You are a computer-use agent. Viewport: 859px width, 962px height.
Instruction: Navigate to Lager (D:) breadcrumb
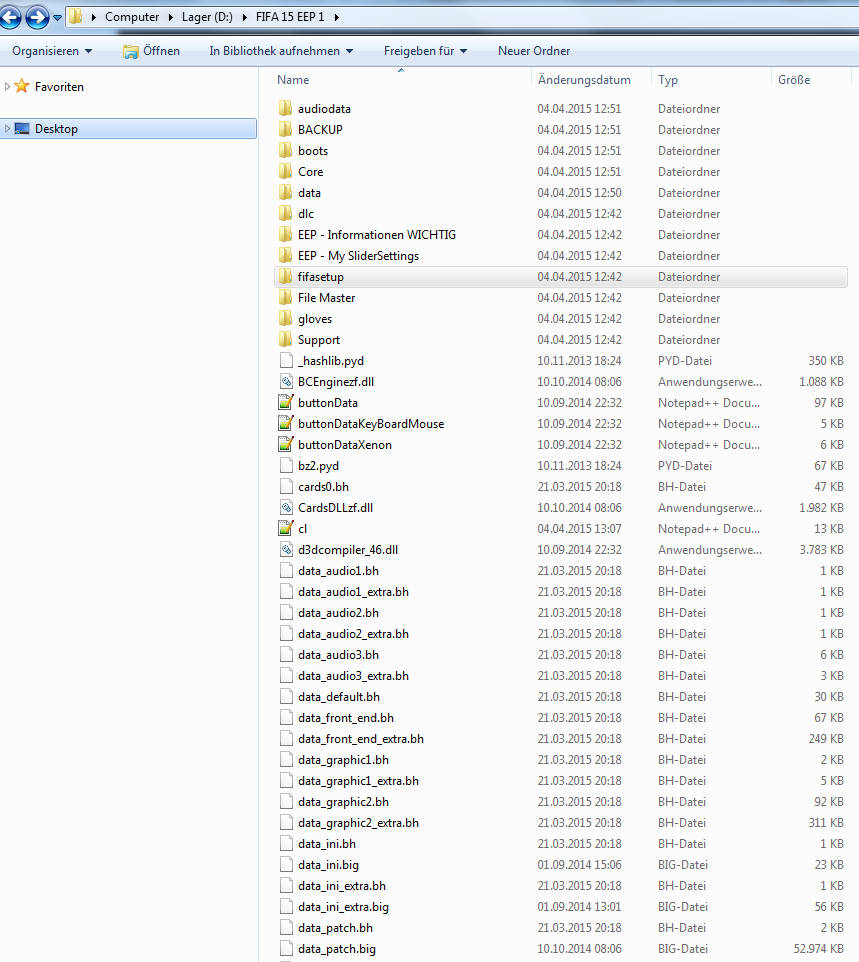pos(207,17)
